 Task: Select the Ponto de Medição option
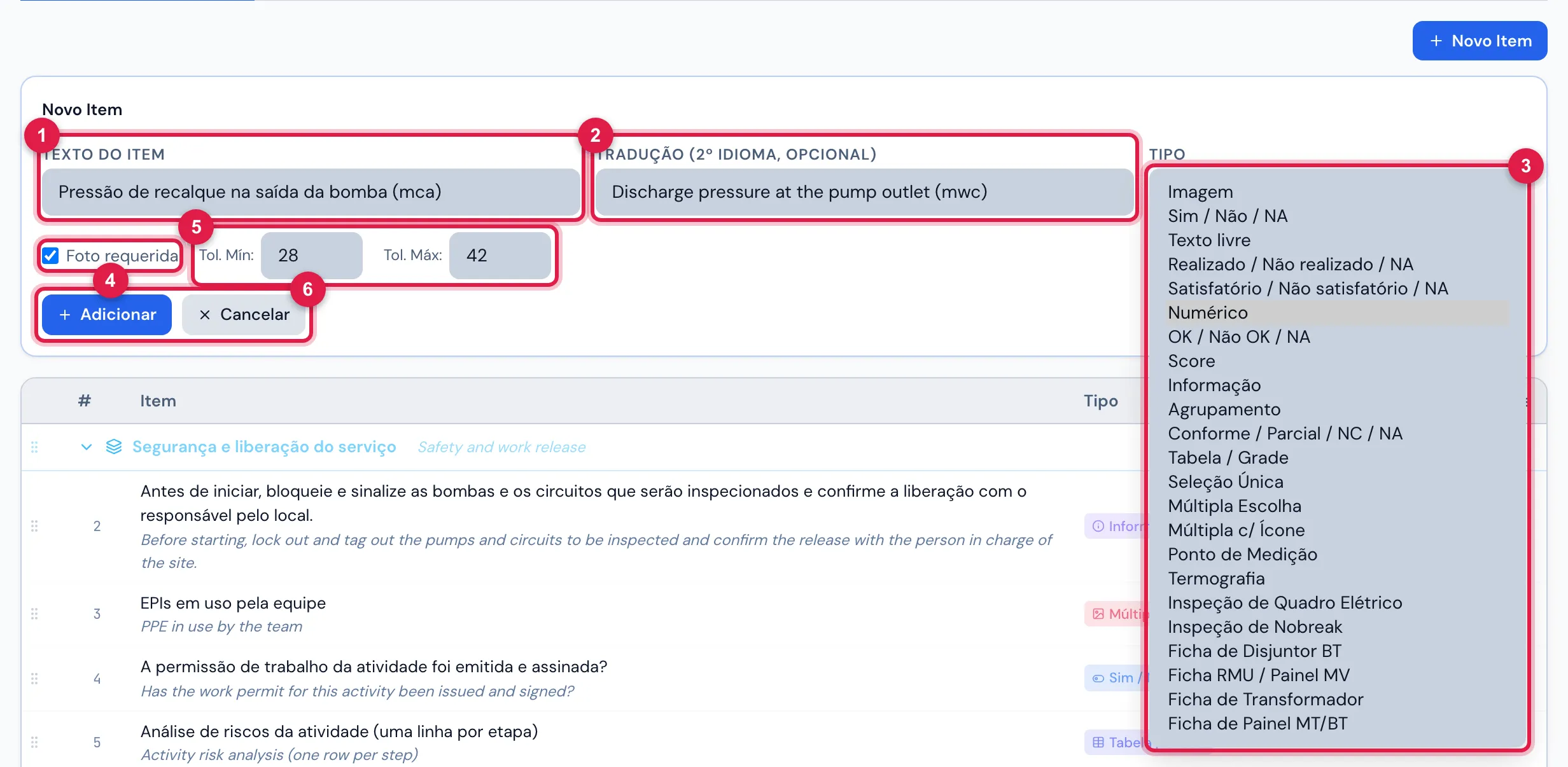[x=1338, y=555]
